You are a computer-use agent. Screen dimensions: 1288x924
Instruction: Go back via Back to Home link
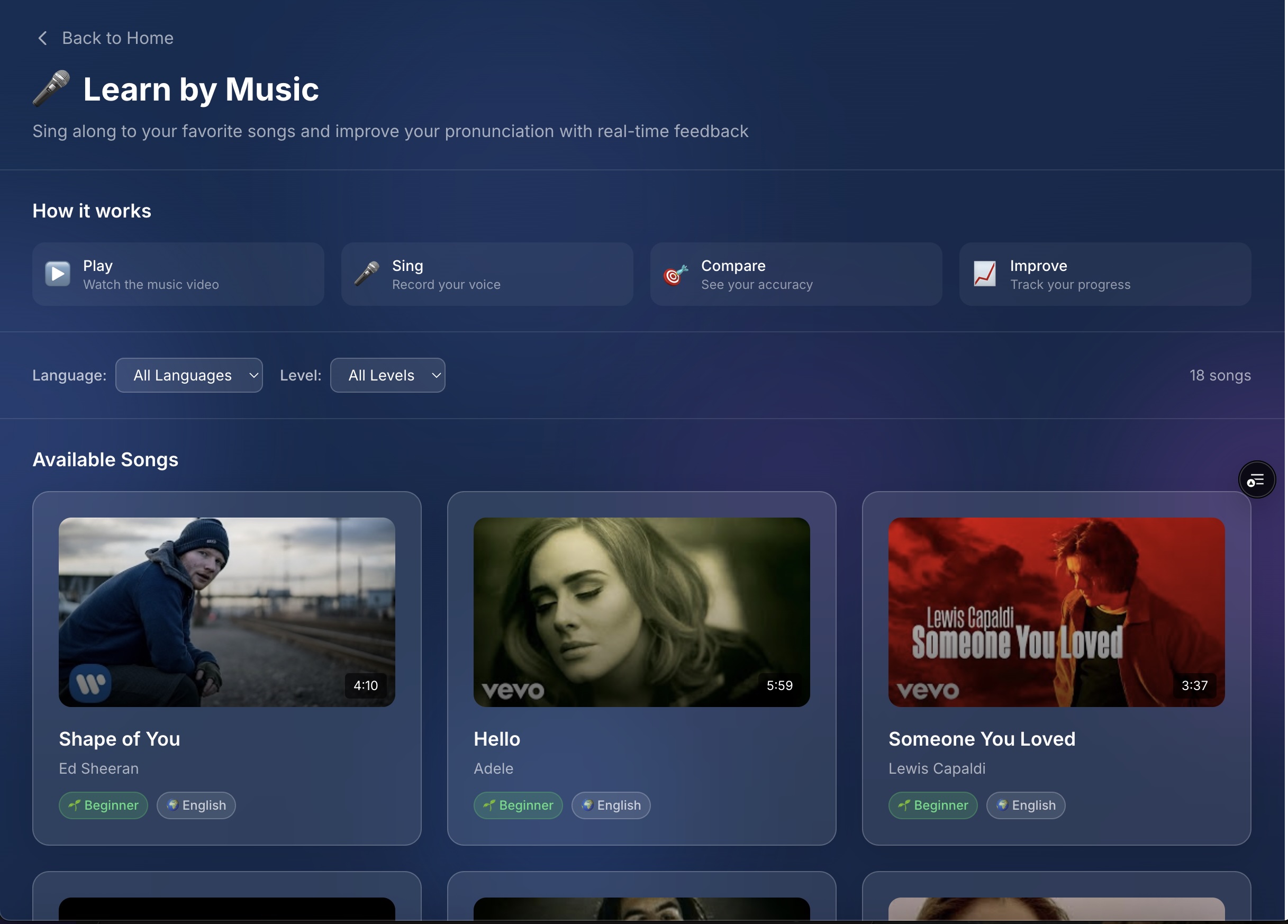click(x=117, y=38)
